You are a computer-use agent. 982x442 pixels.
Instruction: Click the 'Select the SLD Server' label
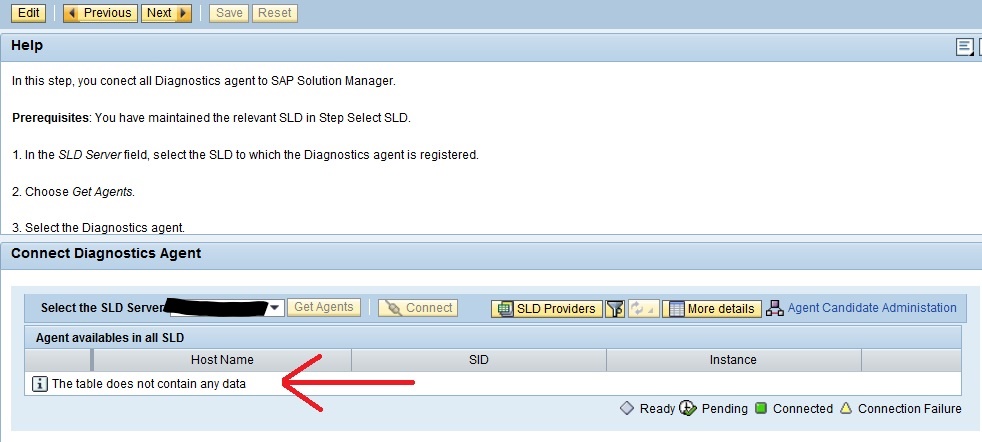click(102, 308)
